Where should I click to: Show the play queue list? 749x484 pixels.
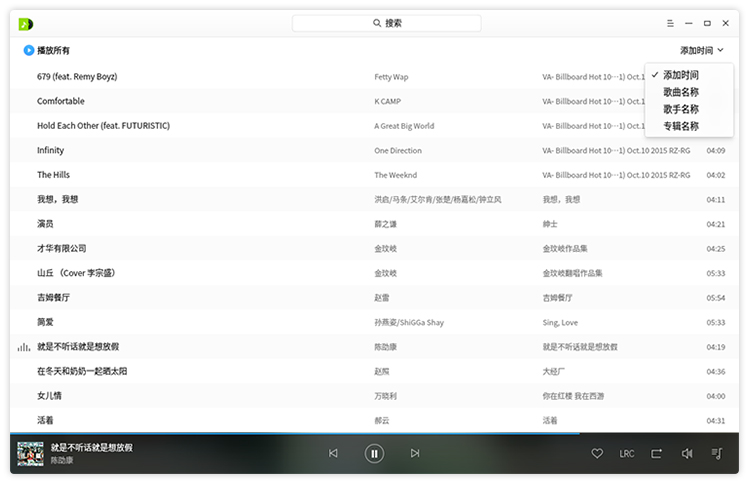tap(717, 453)
